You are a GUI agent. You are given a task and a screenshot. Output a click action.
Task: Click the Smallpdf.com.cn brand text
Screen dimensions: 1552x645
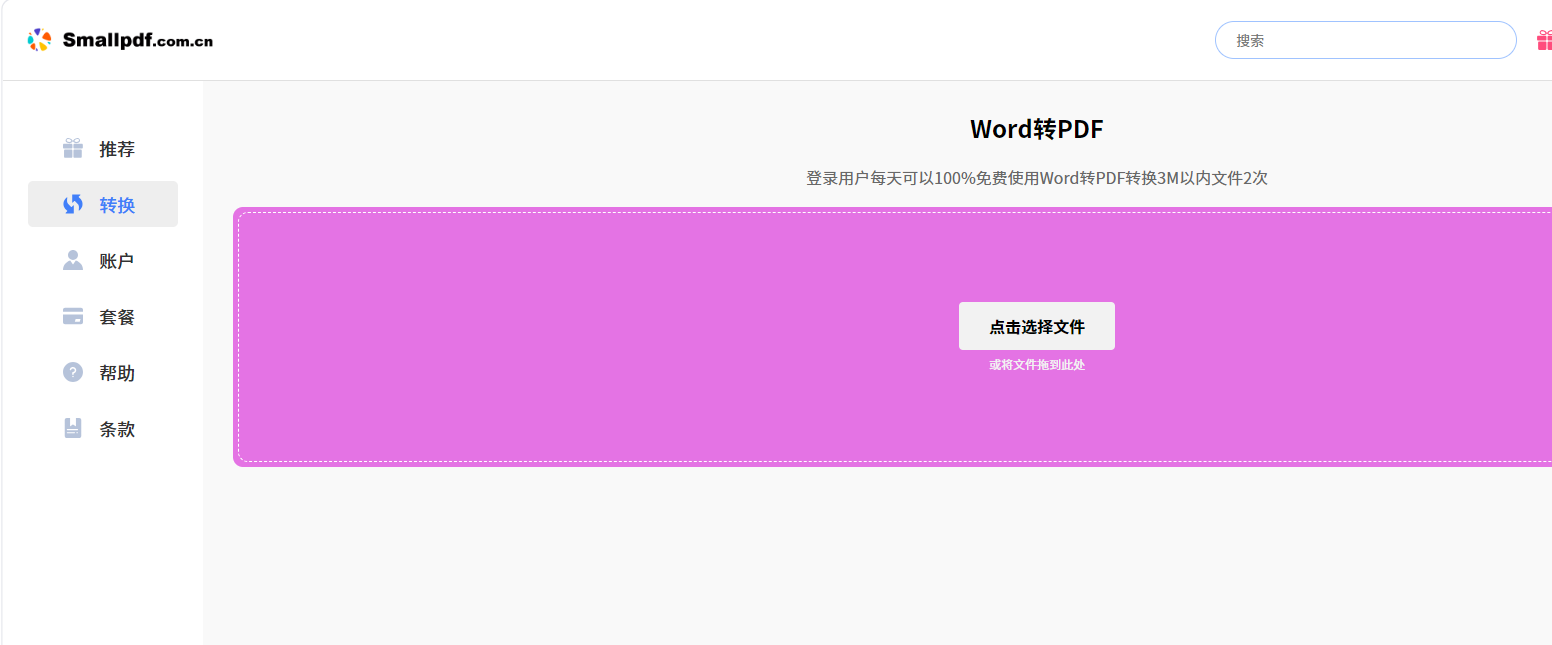click(137, 41)
